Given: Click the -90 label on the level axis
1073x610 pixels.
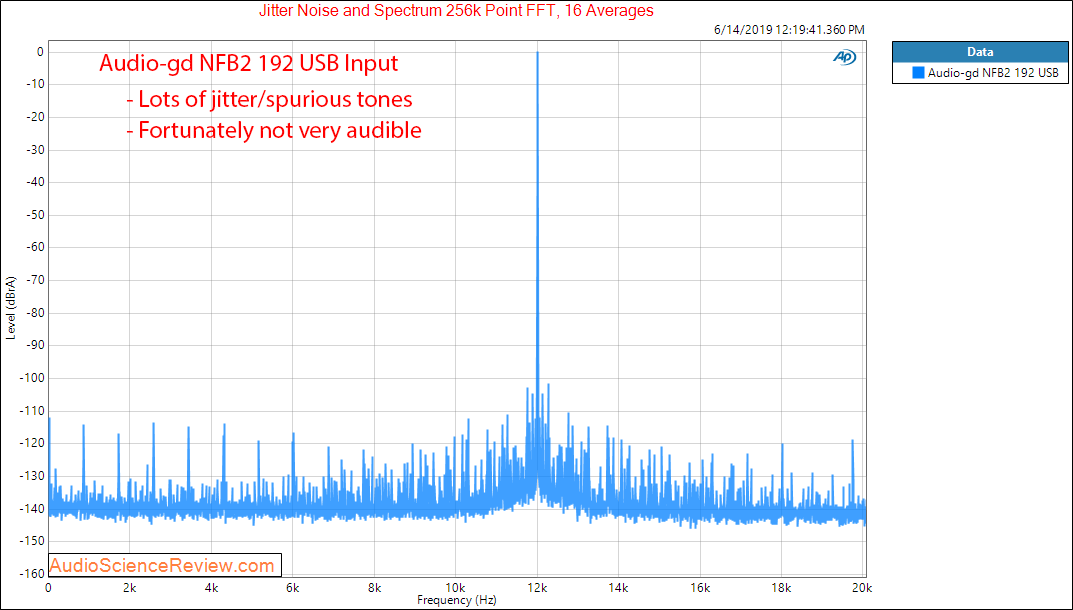Looking at the screenshot, I should (x=34, y=345).
